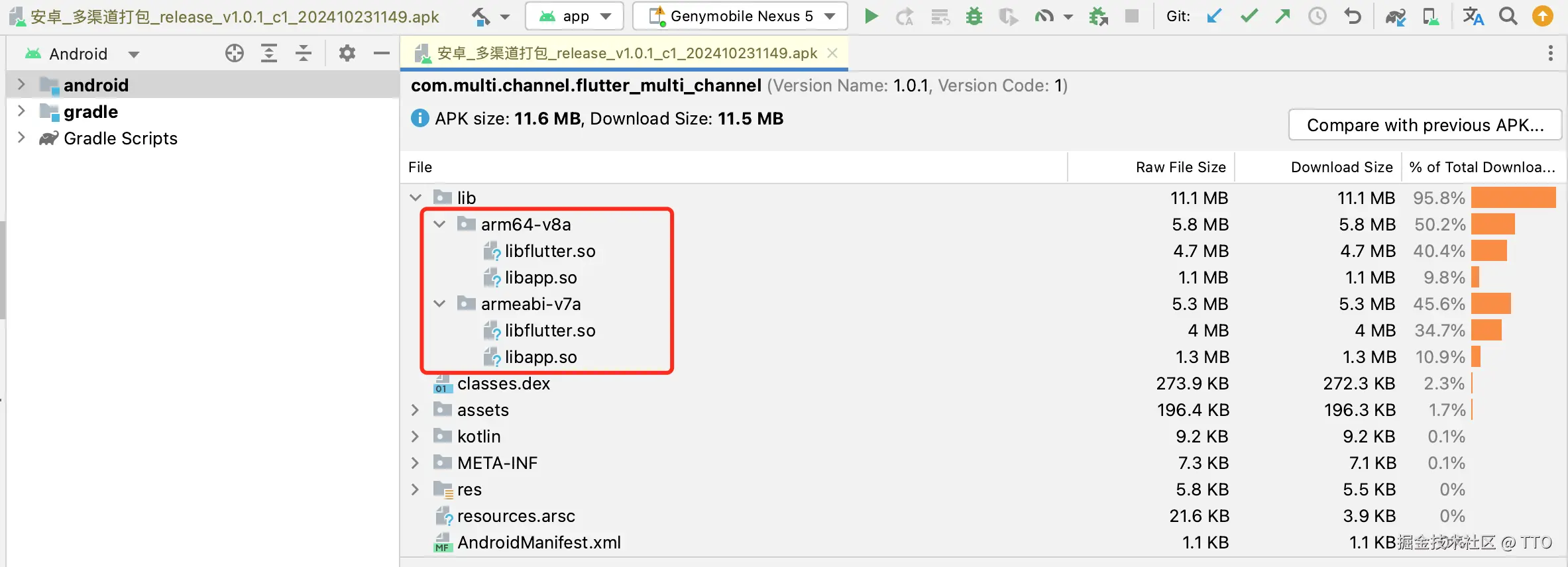Open the app run configuration dropdown
Image resolution: width=1568 pixels, height=567 pixels.
[x=575, y=16]
